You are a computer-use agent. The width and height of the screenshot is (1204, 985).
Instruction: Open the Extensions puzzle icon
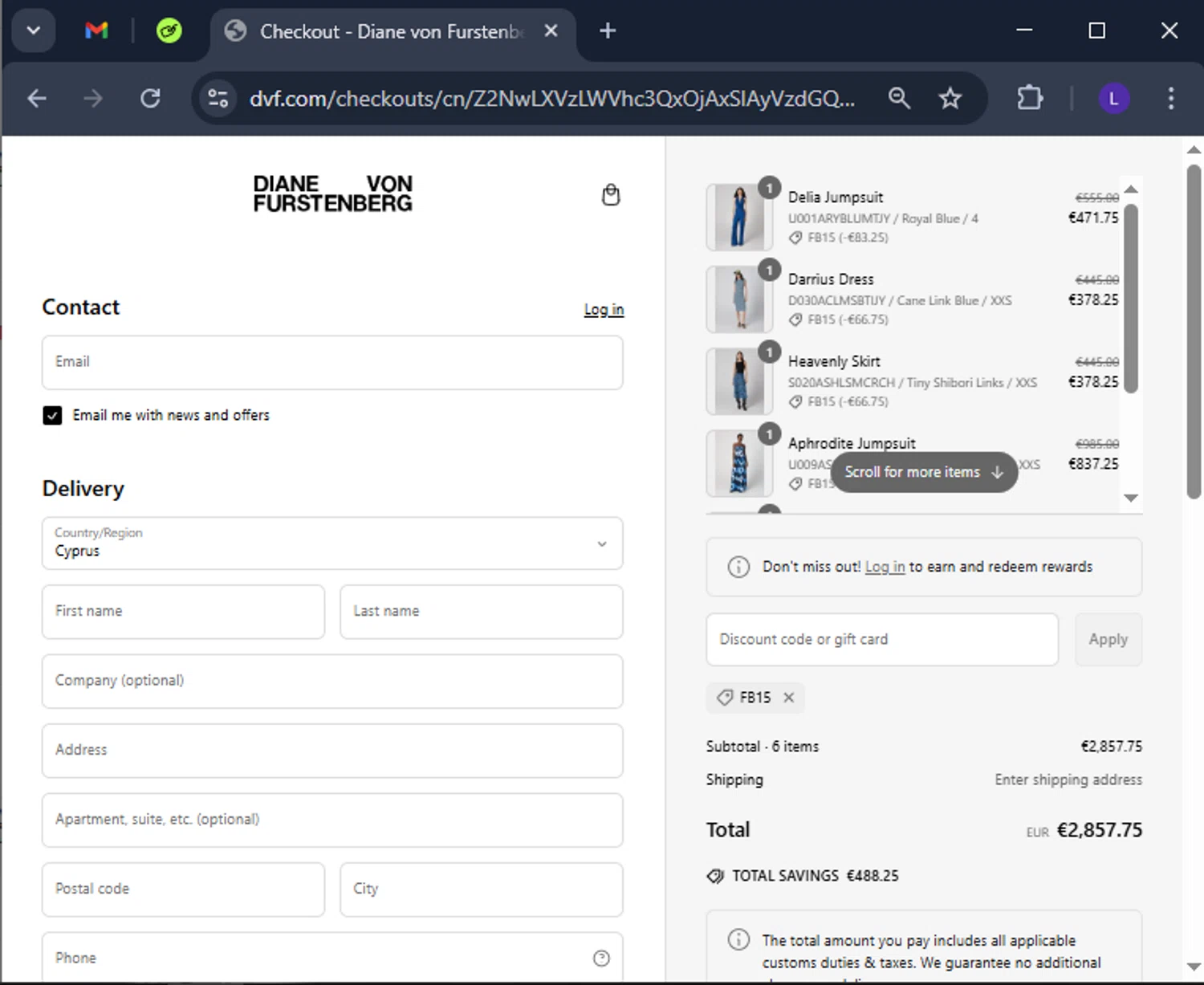1030,99
